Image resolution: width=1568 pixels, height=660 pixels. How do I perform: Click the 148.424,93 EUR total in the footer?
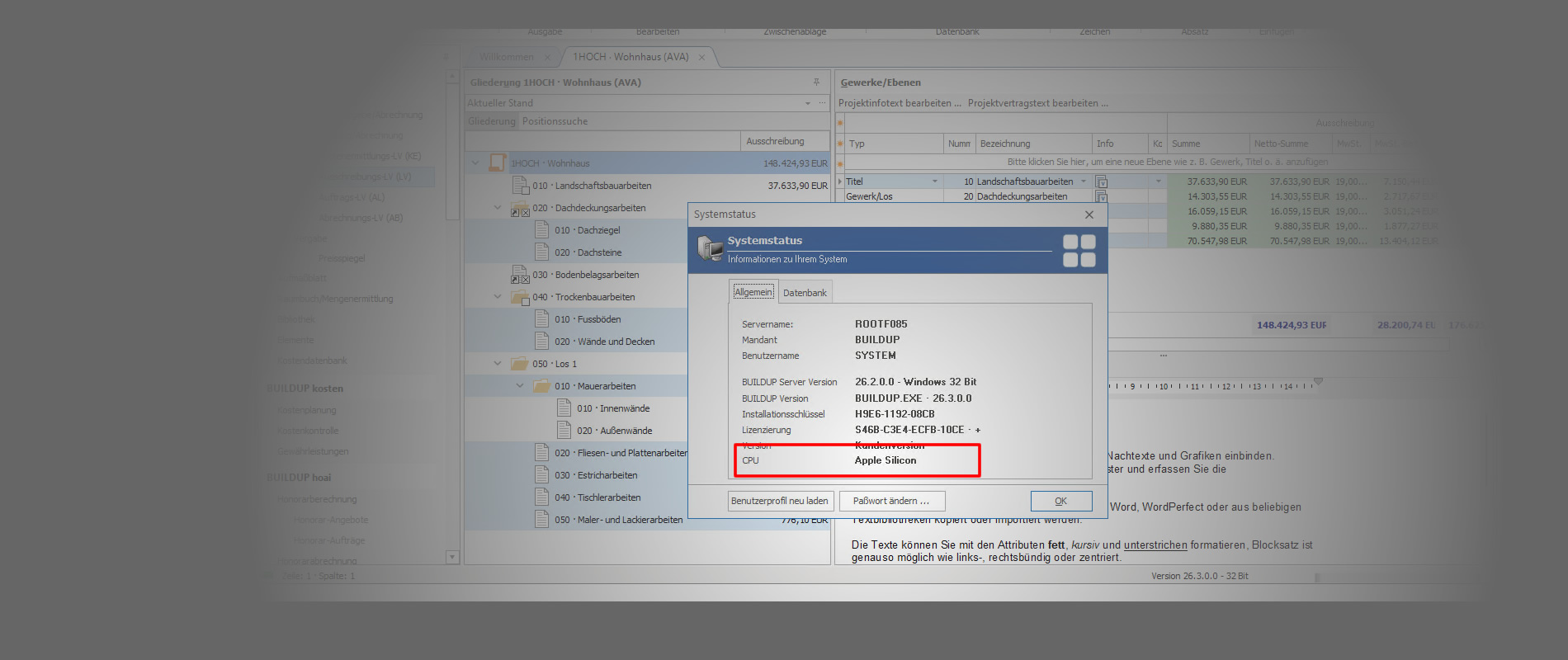(x=1292, y=325)
